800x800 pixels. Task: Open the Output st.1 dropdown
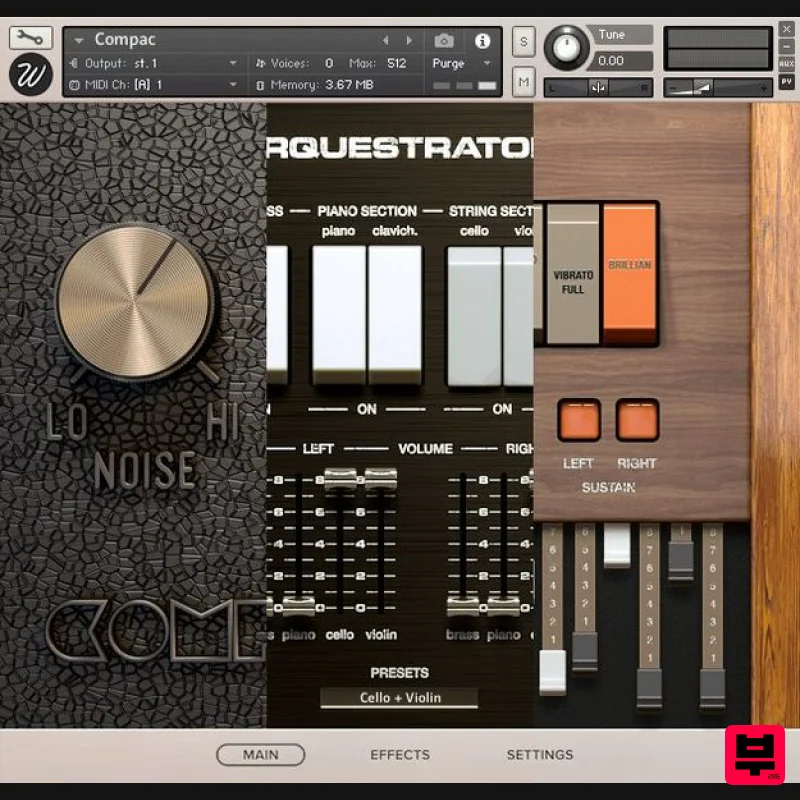pyautogui.click(x=150, y=62)
